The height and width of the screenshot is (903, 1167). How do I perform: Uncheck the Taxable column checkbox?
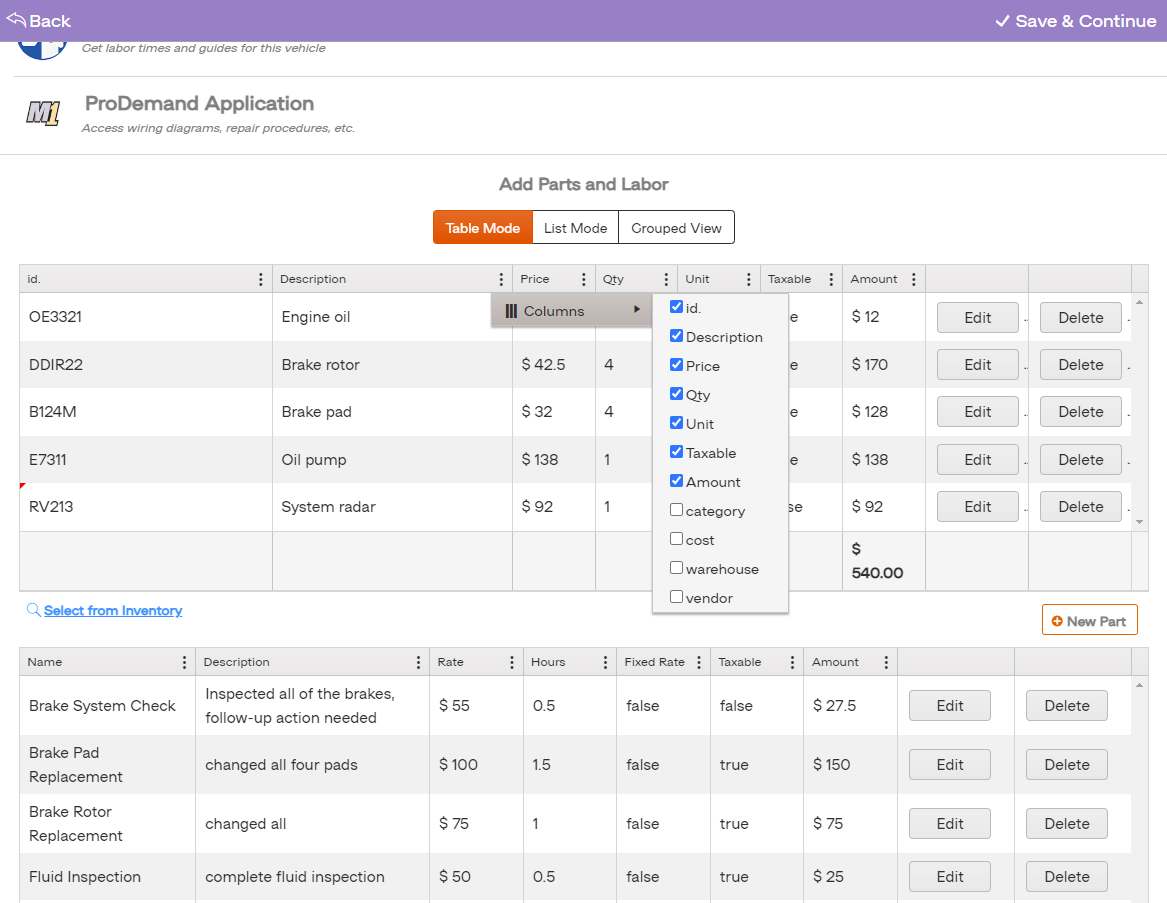tap(677, 452)
